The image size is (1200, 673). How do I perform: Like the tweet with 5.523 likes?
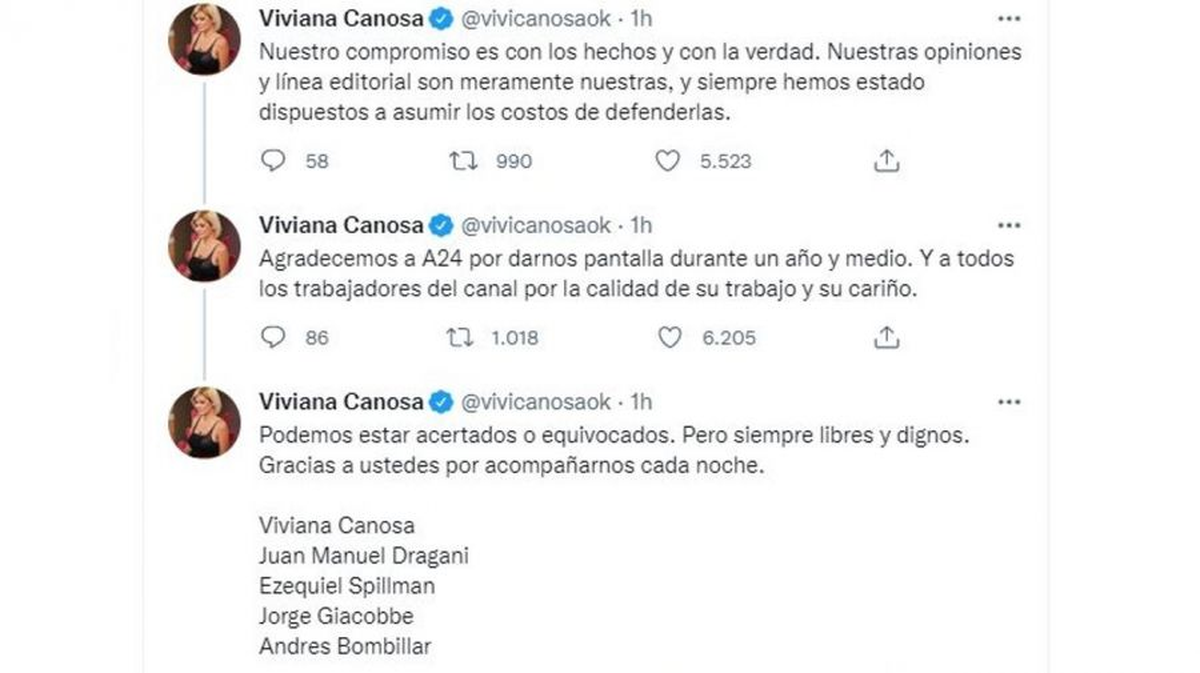pos(667,161)
